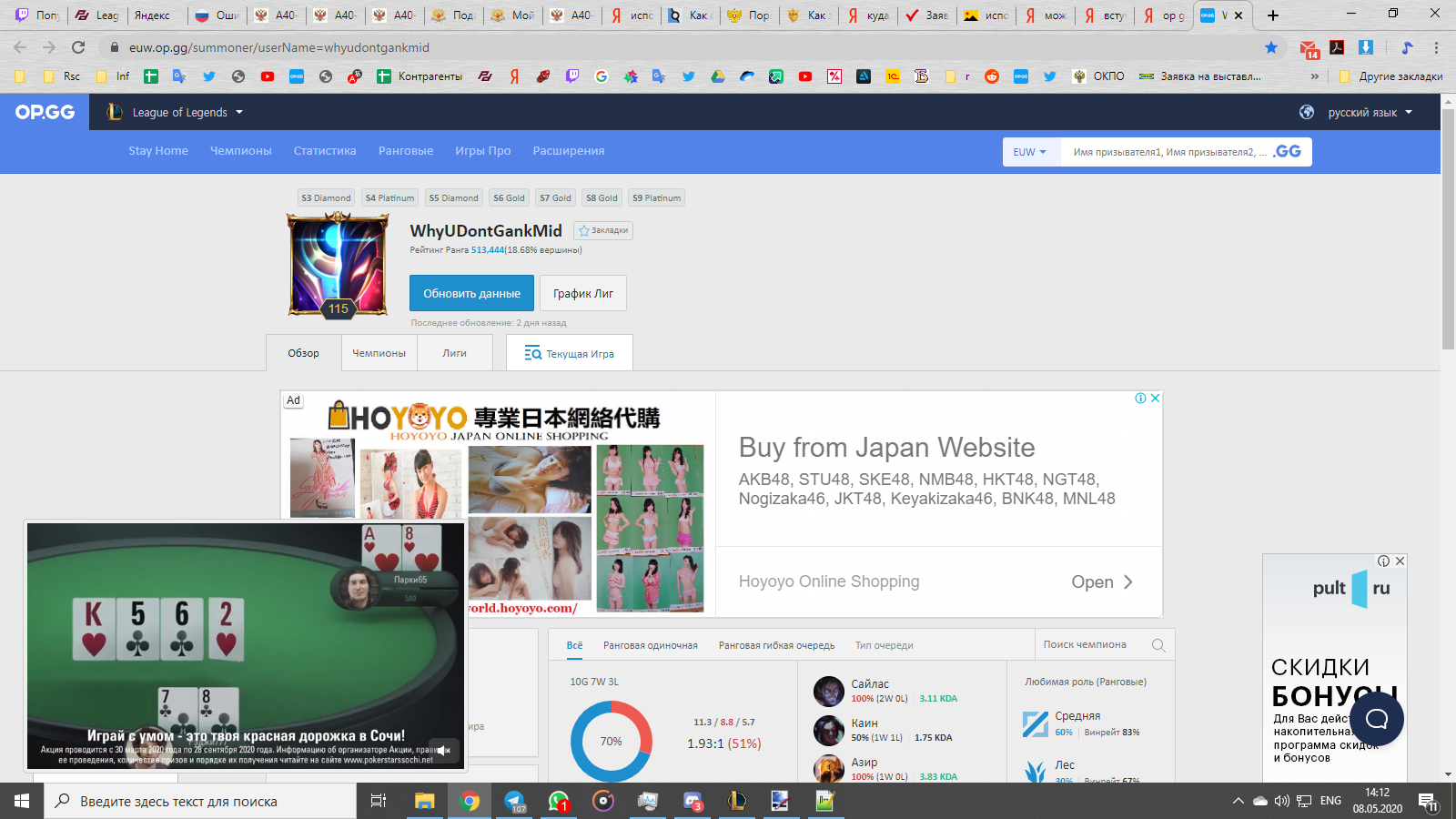Mute the poker video with the speaker icon
Viewport: 1456px width, 819px height.
point(444,750)
